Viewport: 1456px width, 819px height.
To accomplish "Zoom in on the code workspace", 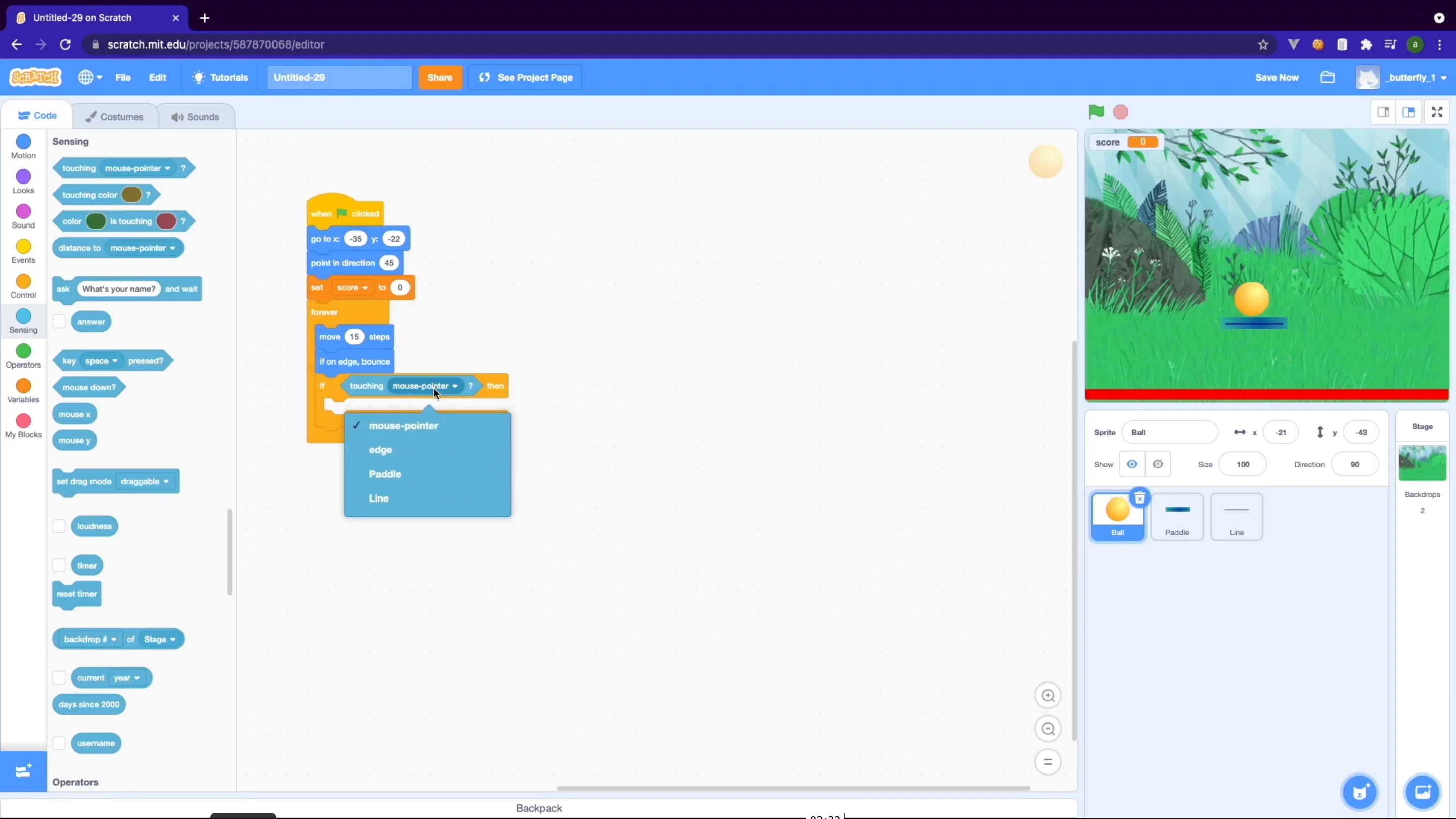I will [x=1048, y=695].
